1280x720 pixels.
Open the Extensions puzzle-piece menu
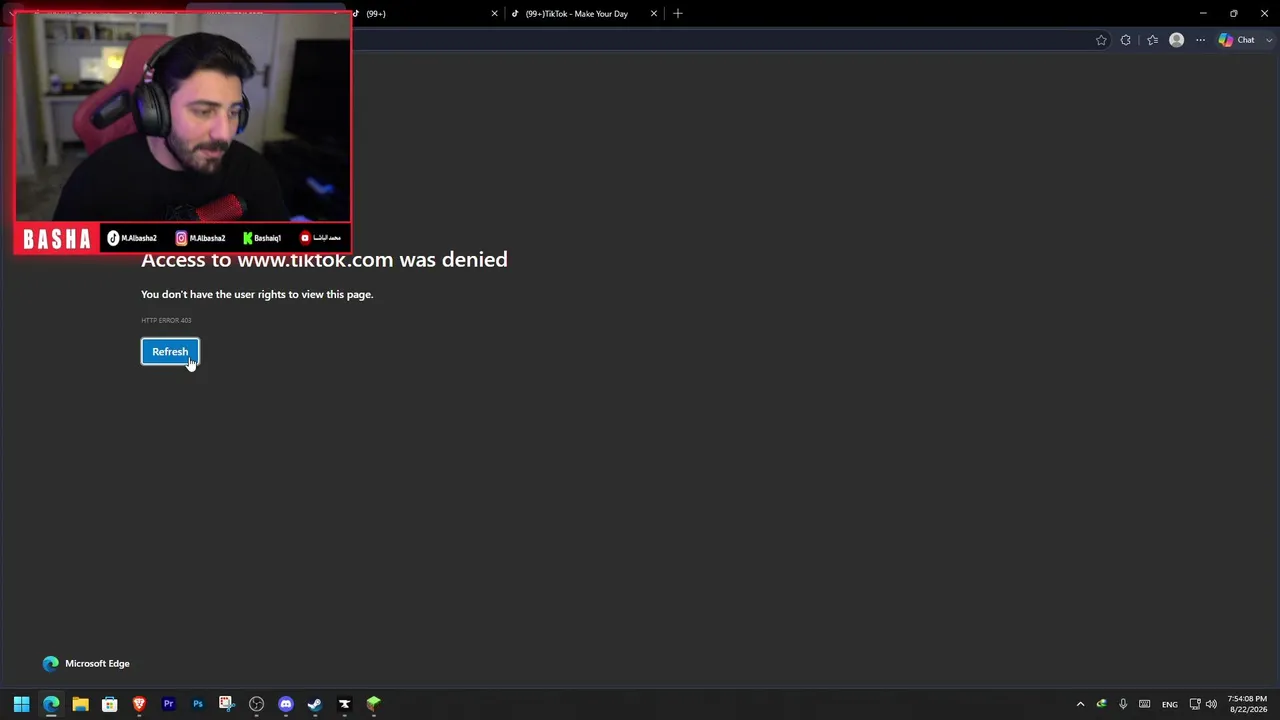pos(1126,40)
